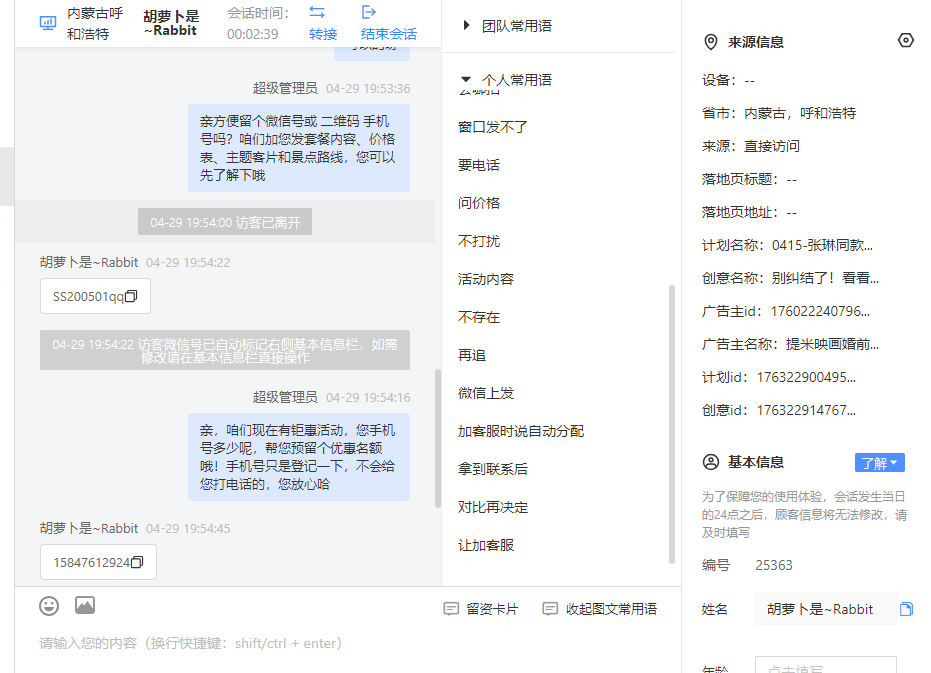Screen dimensions: 931x673
Task: Click the 计划id 176322900495 value
Action: pos(806,377)
